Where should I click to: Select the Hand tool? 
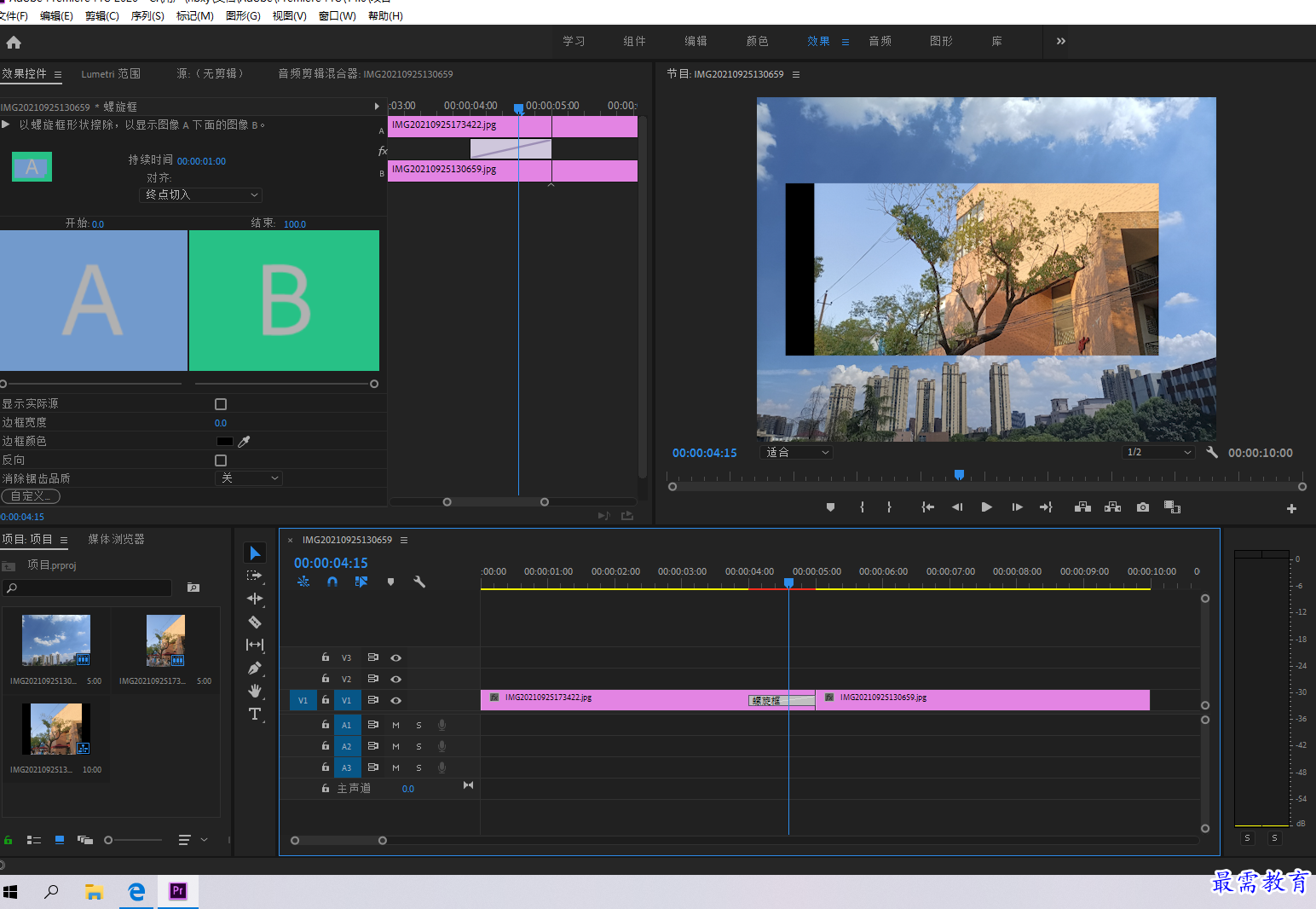coord(255,691)
